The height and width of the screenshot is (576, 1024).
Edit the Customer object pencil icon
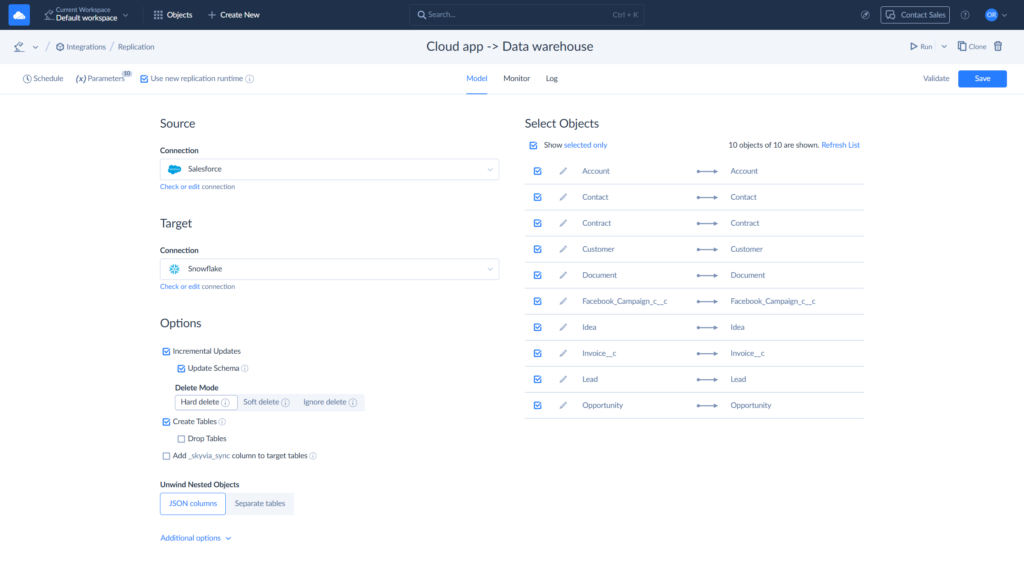tap(563, 249)
